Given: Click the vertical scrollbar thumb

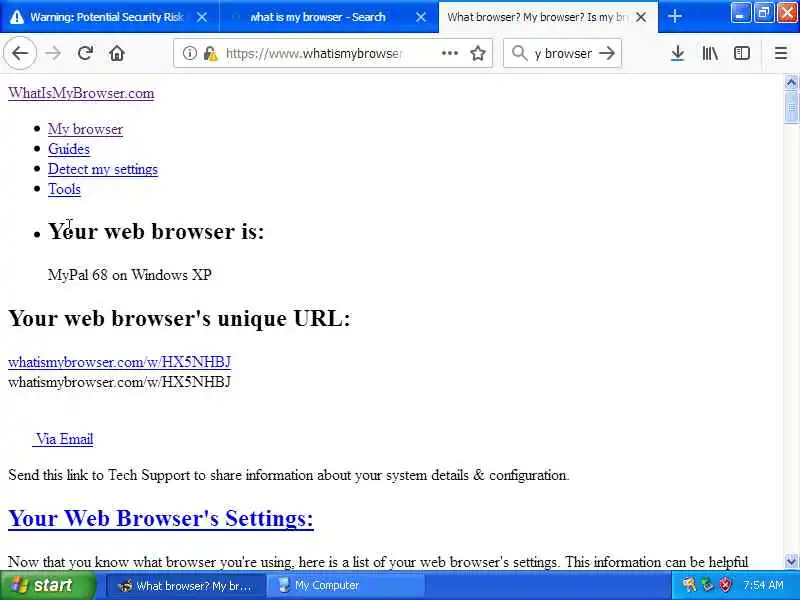Looking at the screenshot, I should pyautogui.click(x=791, y=107).
